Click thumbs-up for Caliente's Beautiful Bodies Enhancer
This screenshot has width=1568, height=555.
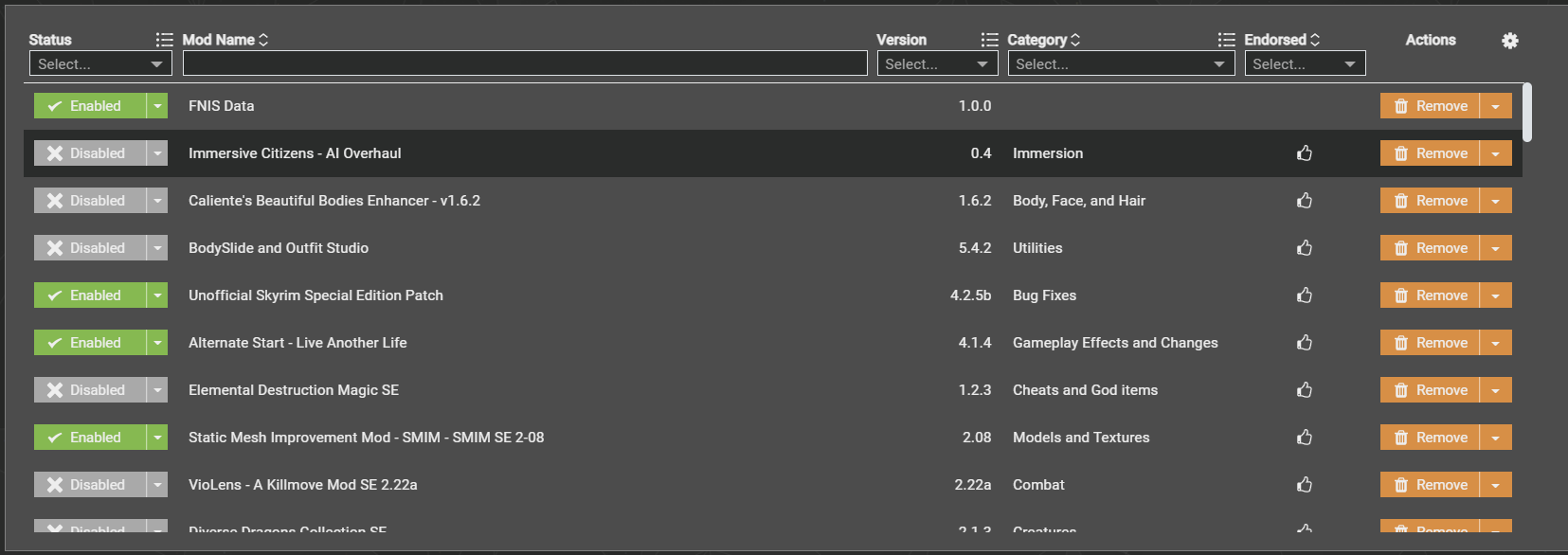coord(1305,200)
